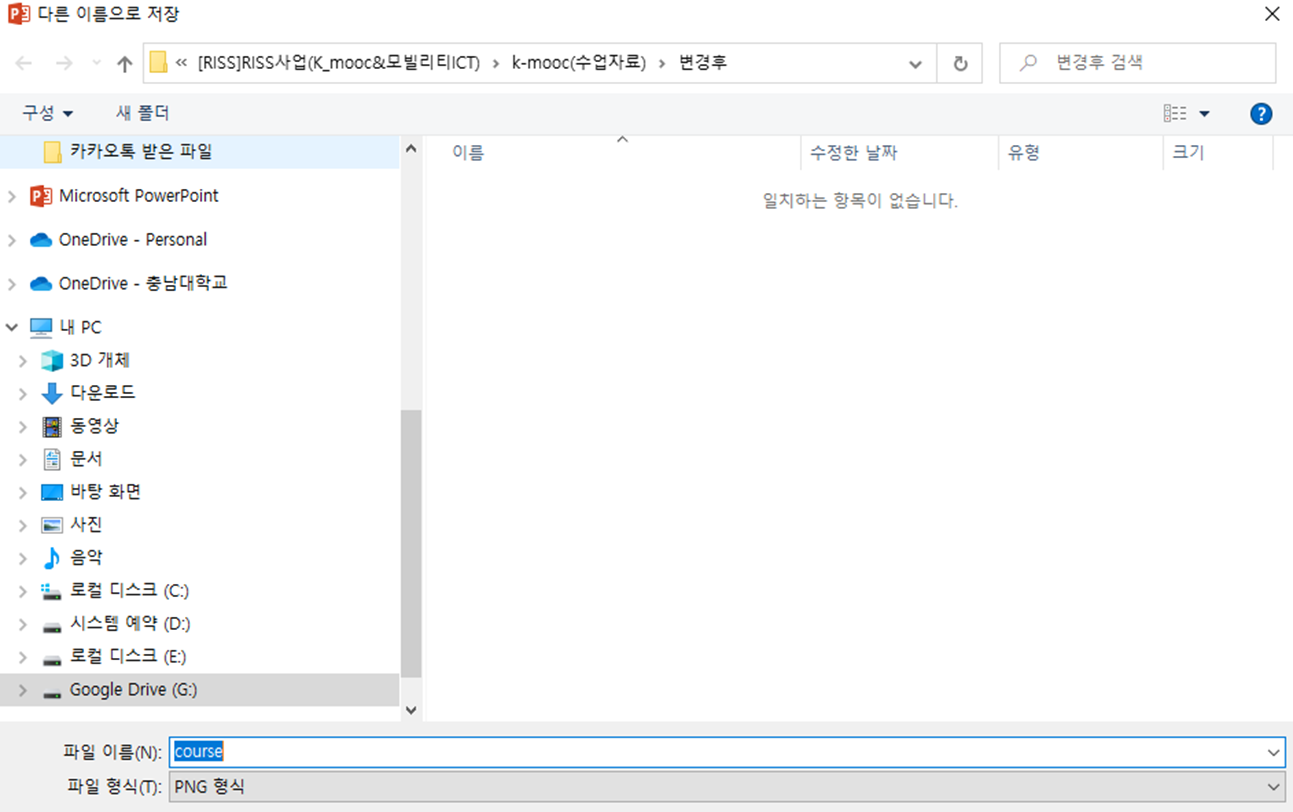Open view options dropdown arrow
1293x812 pixels.
[1204, 114]
